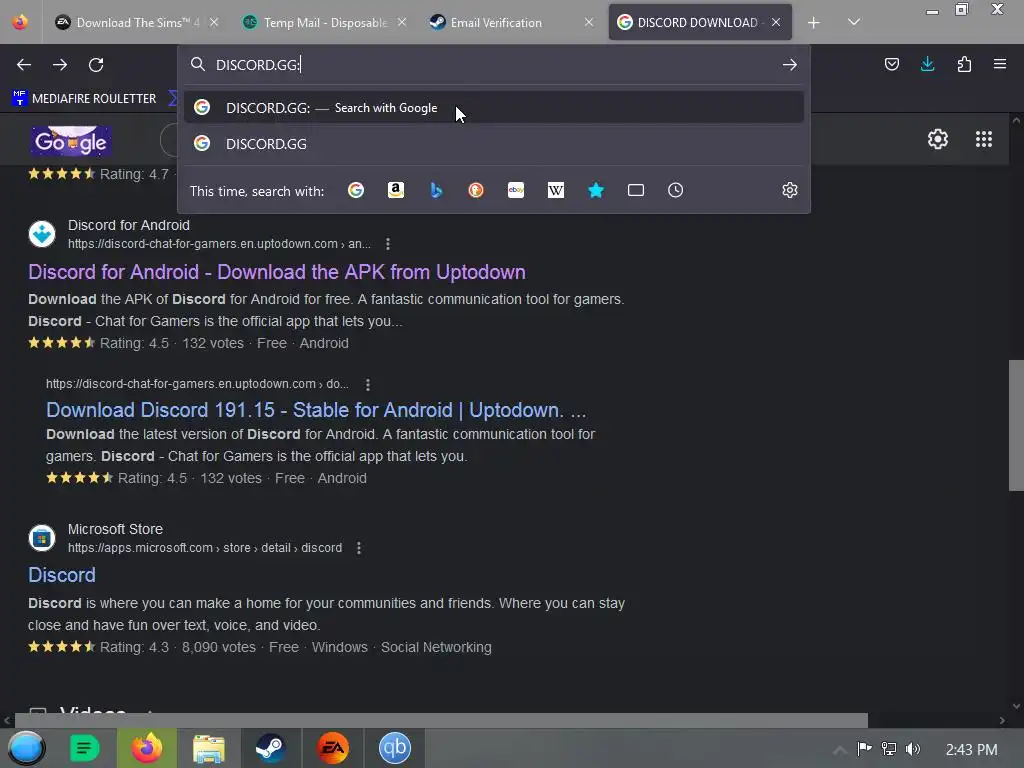
Task: Expand the list all tabs chevron
Action: coord(854,22)
